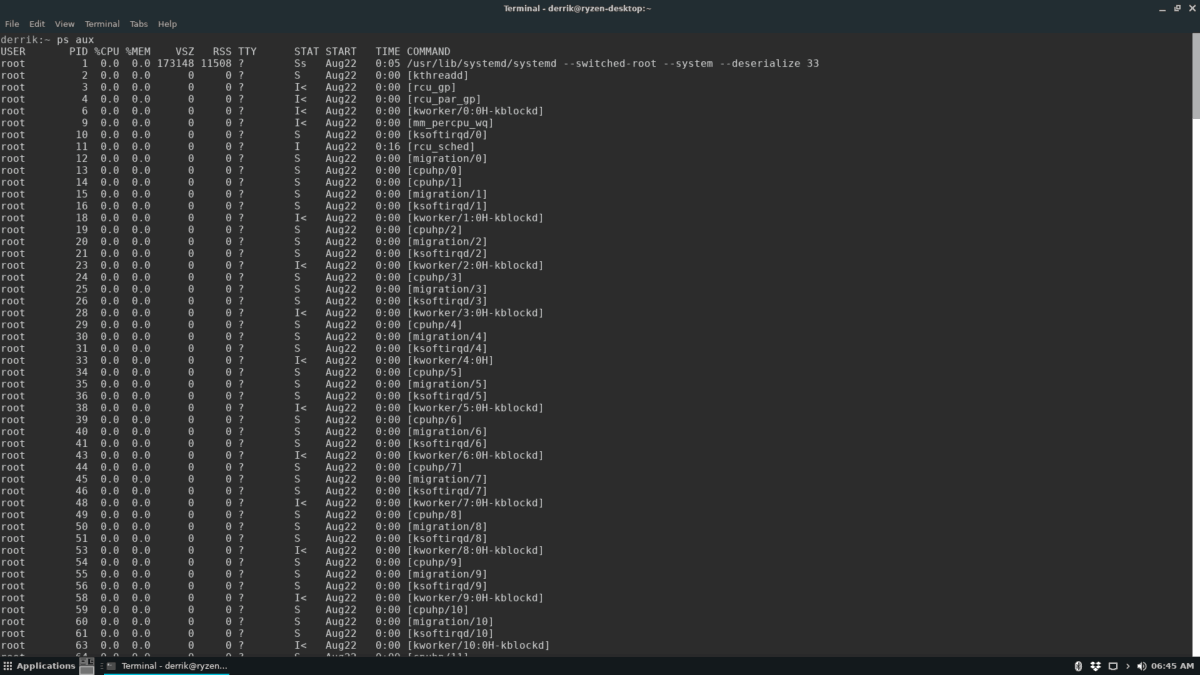Click the [cpuhp/0] process entry
1200x675 pixels.
pos(434,170)
